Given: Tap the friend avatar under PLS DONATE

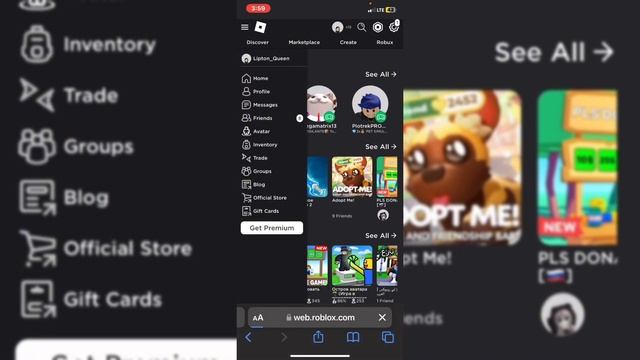Looking at the screenshot, I should (383, 215).
